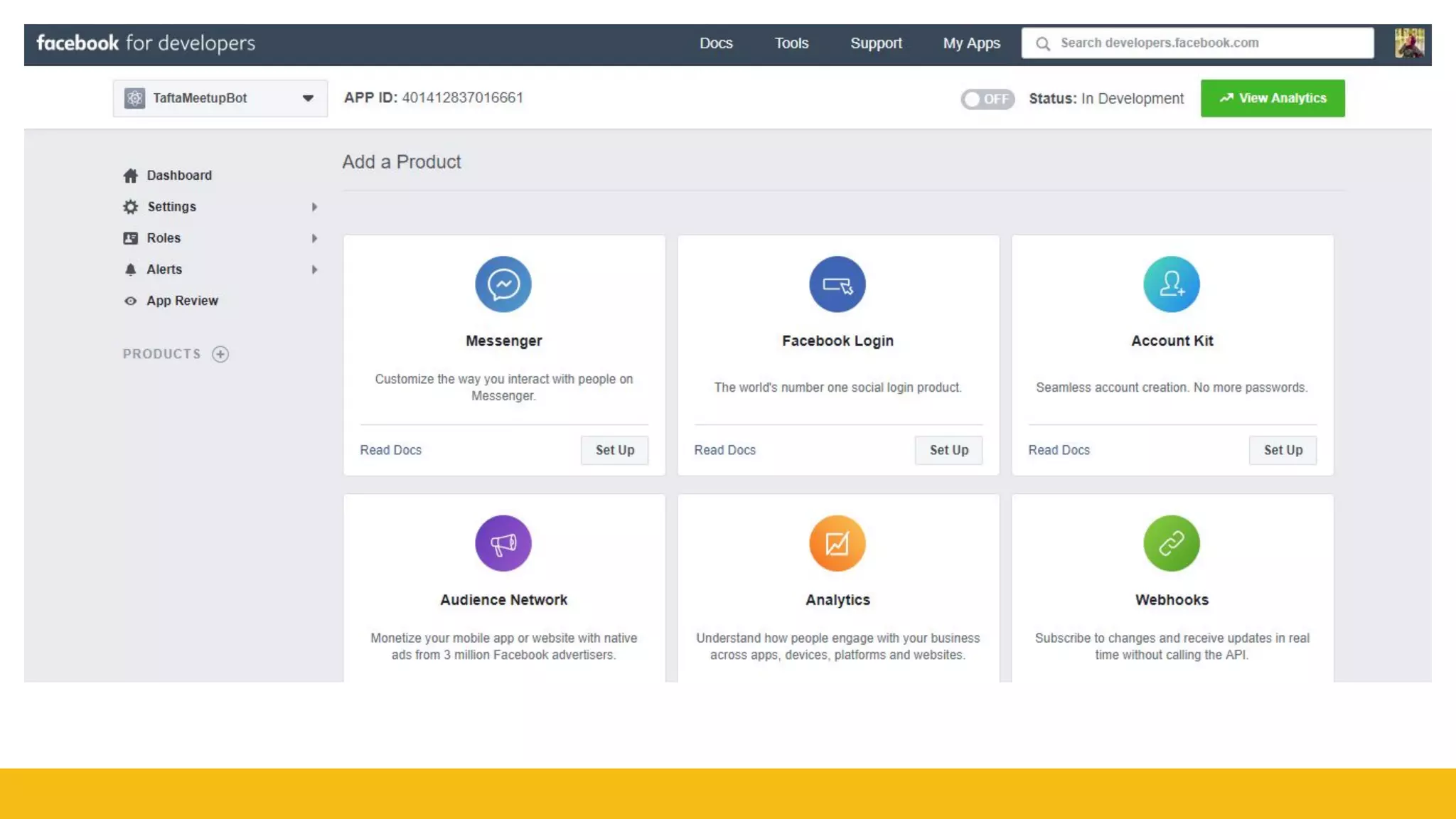Click the Analytics card title

(x=837, y=600)
